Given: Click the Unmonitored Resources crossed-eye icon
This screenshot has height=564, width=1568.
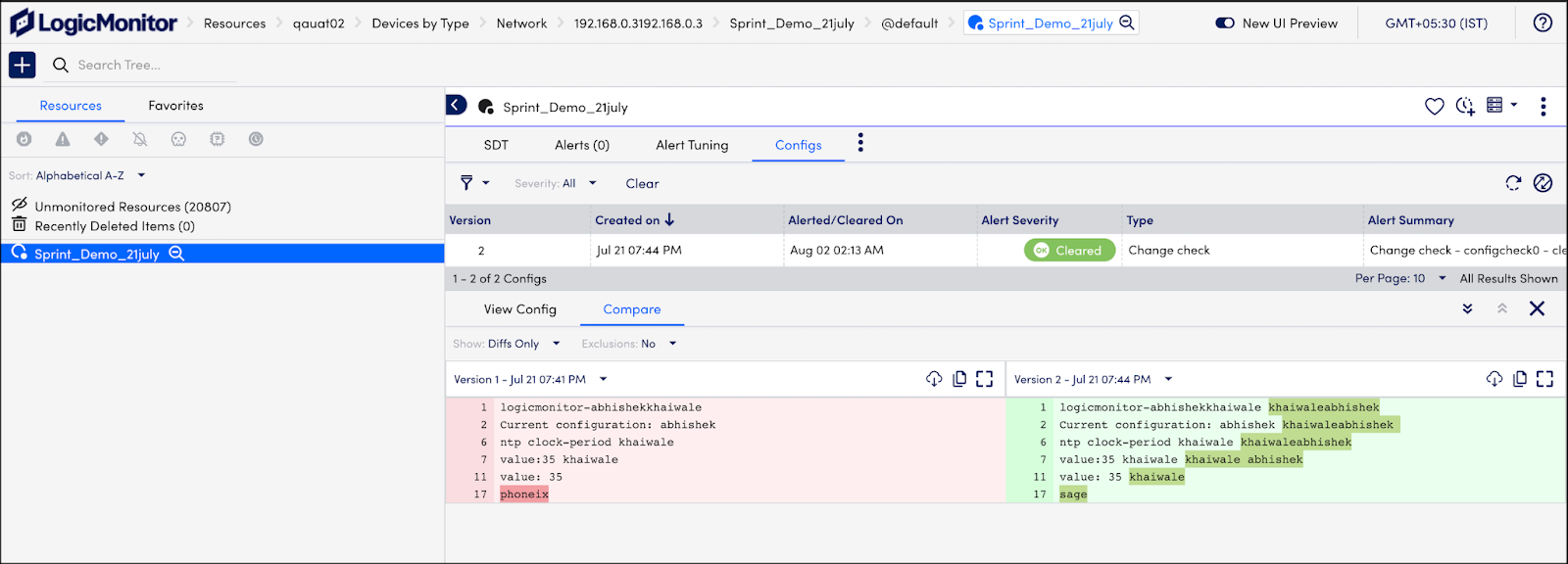Looking at the screenshot, I should pyautogui.click(x=19, y=205).
